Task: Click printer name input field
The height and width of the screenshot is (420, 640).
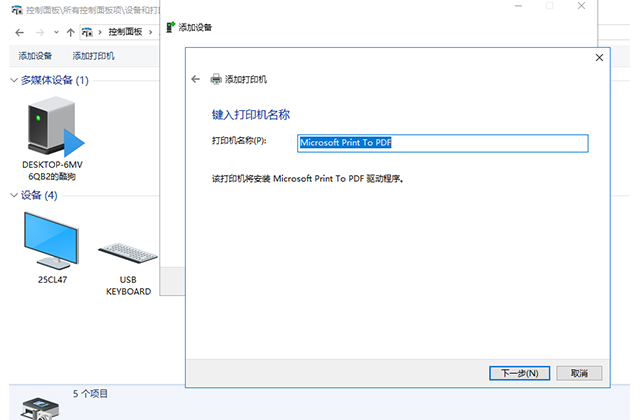Action: click(442, 143)
